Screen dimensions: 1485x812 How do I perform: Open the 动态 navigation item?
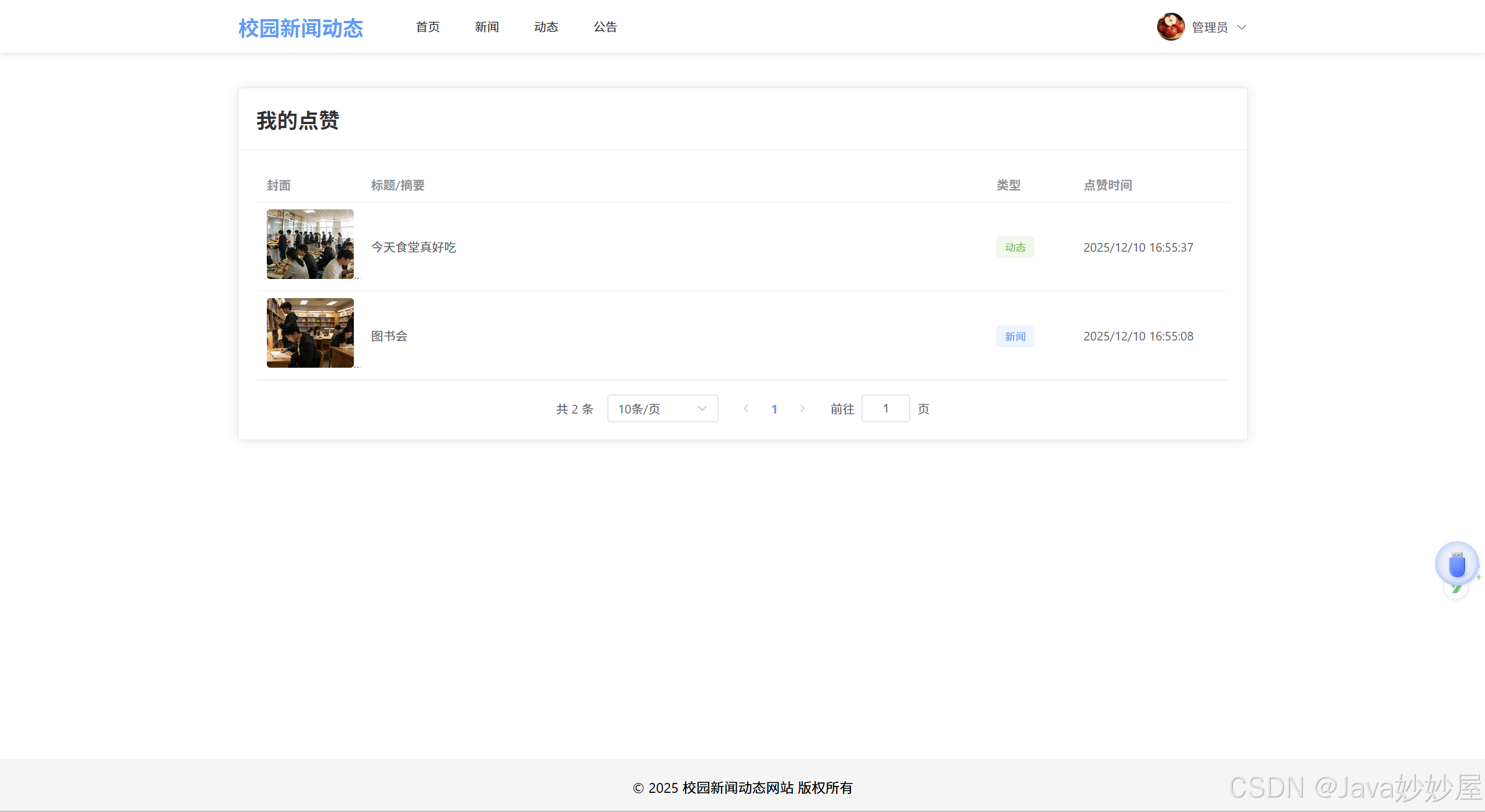point(546,27)
